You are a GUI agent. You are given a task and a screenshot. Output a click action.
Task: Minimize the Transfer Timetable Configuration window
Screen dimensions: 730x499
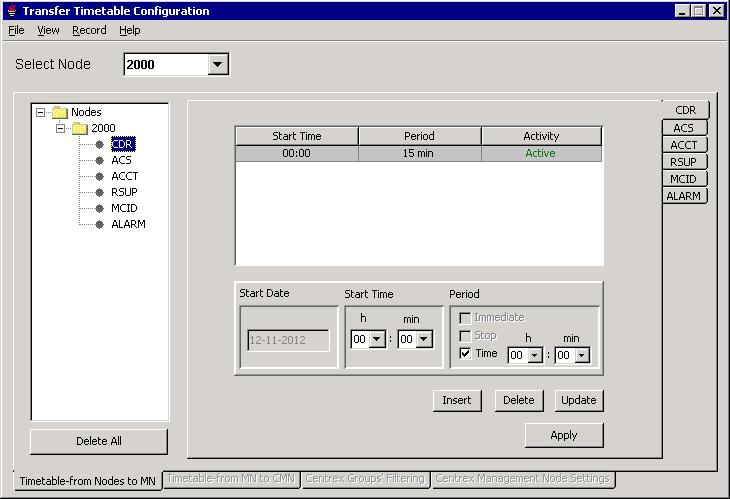(x=682, y=11)
